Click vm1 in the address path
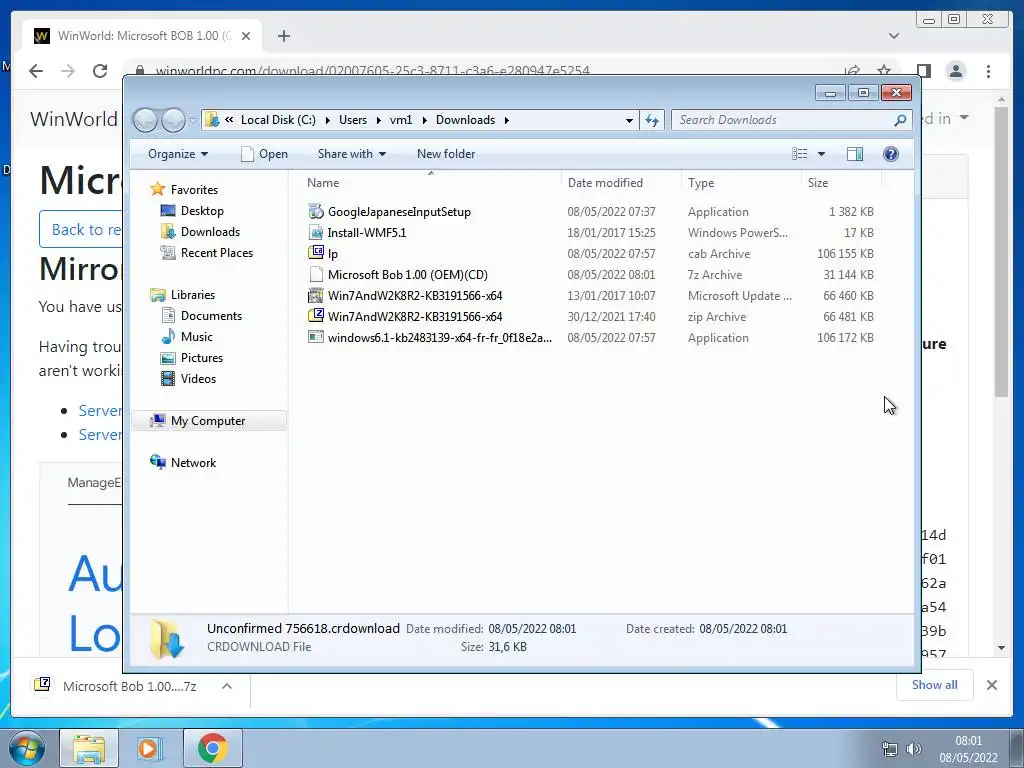 [401, 120]
